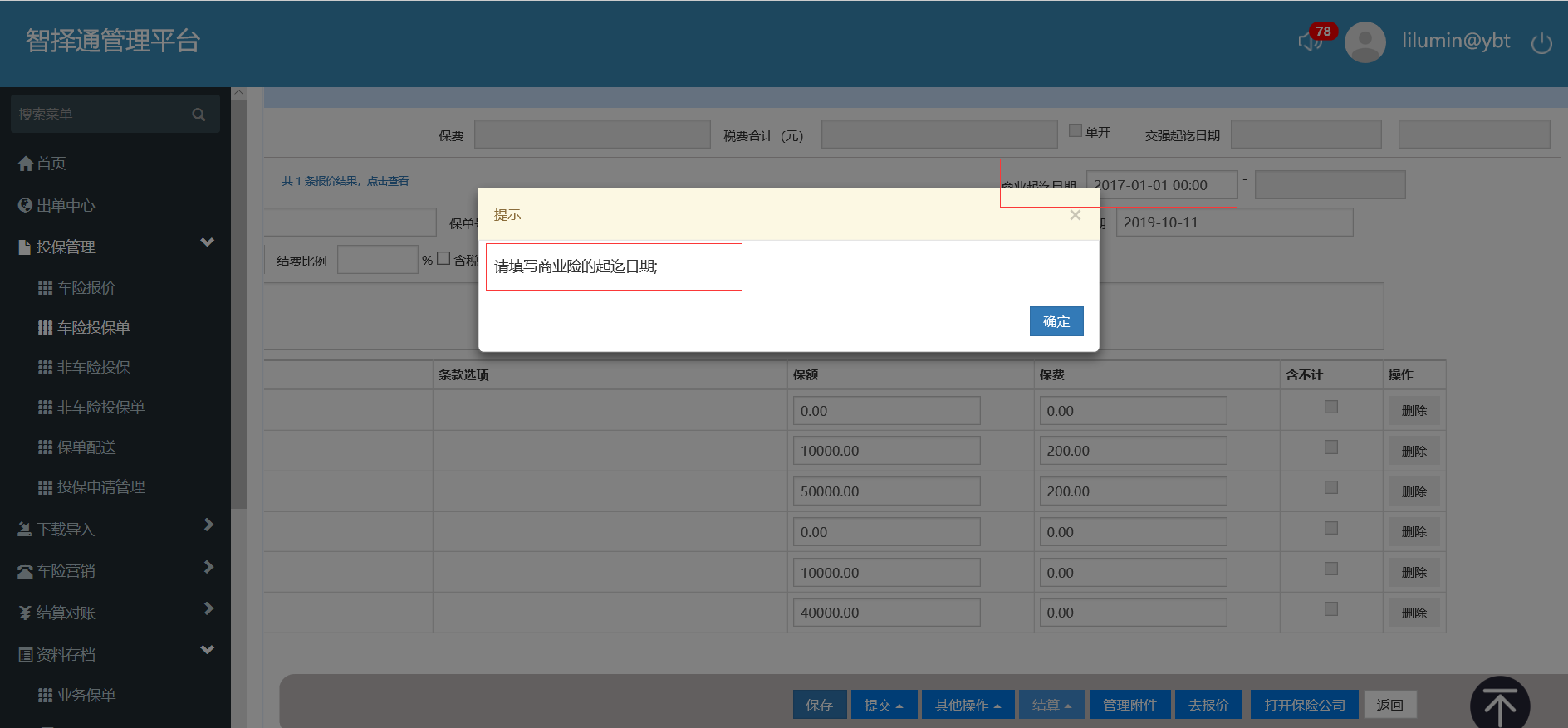This screenshot has height=728, width=1568.
Task: Click the 管理附件 button
Action: [x=1130, y=705]
